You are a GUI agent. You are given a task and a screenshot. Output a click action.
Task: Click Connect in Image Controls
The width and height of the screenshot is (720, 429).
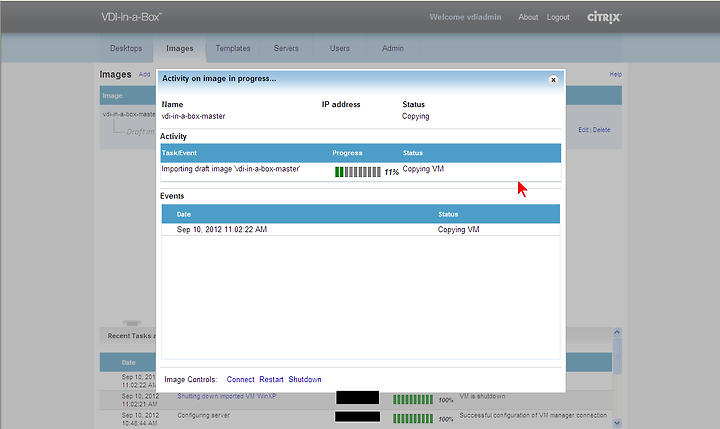(x=240, y=379)
